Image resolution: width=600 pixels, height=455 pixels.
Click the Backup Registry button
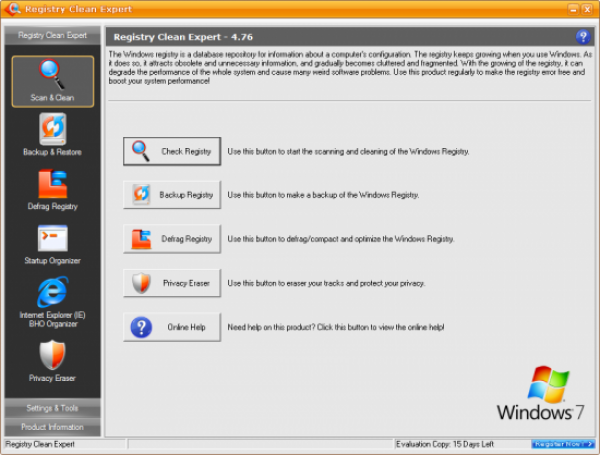tap(172, 195)
